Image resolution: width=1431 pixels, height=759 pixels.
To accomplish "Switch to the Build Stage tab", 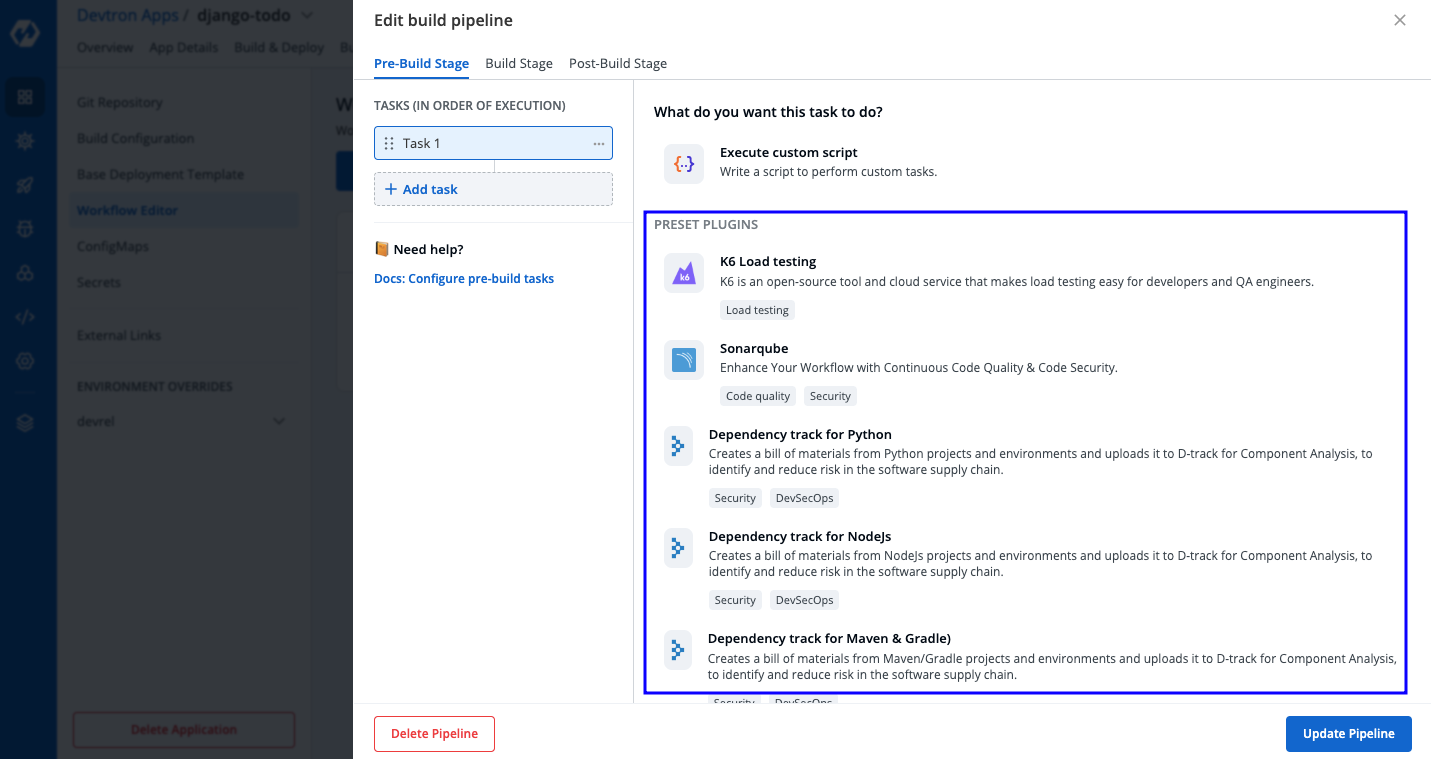I will click(x=519, y=63).
